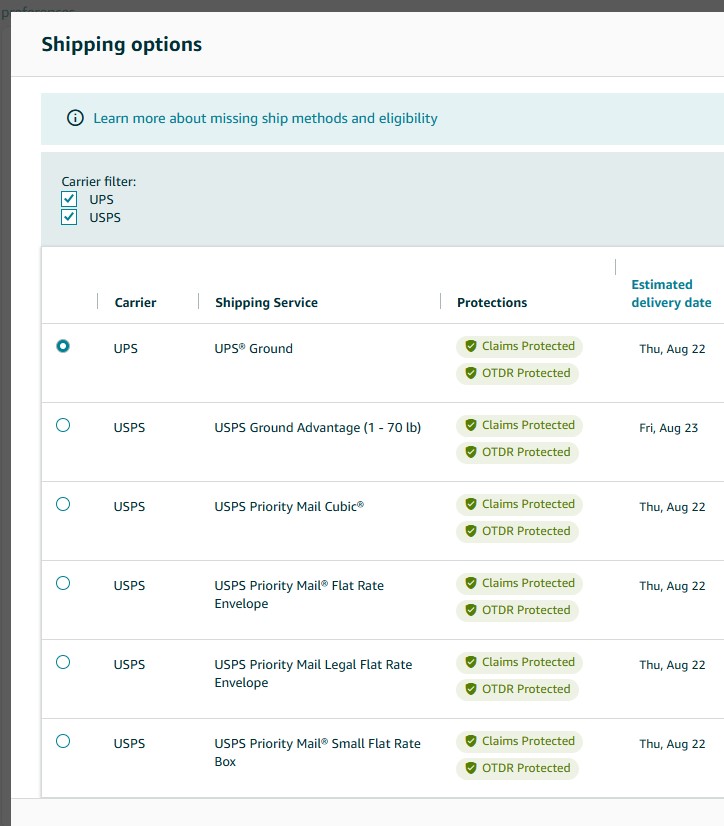The height and width of the screenshot is (826, 724).
Task: Click Claims Protected badge for Flat Rate Envelope
Action: pyautogui.click(x=519, y=583)
